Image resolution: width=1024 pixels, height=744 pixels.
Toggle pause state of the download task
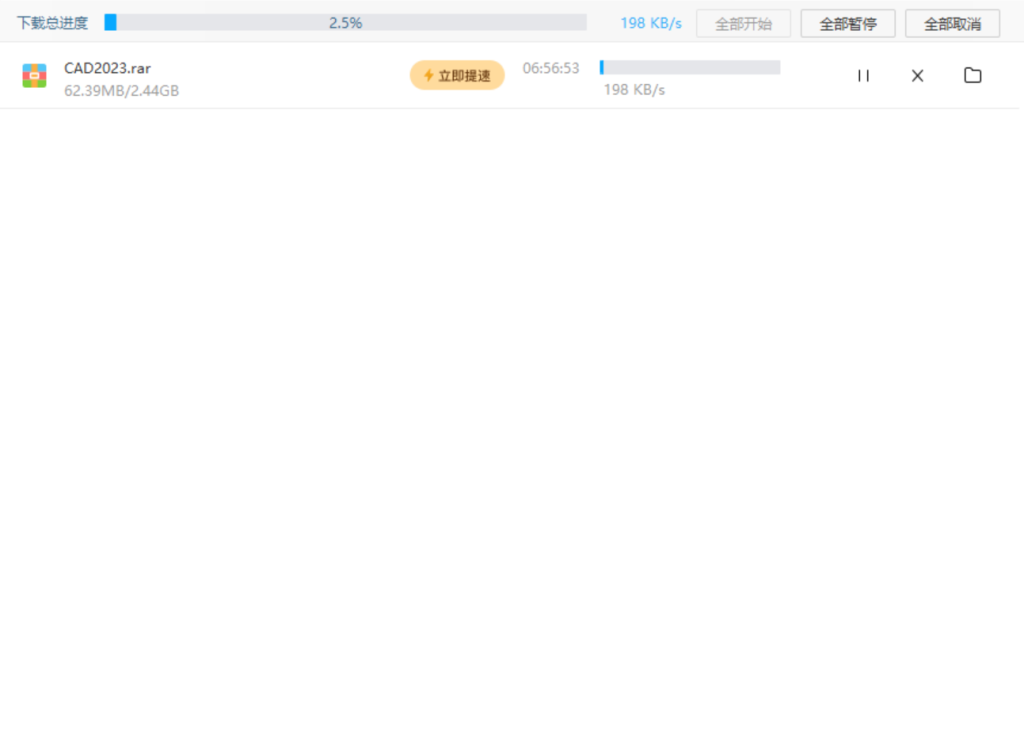[863, 75]
